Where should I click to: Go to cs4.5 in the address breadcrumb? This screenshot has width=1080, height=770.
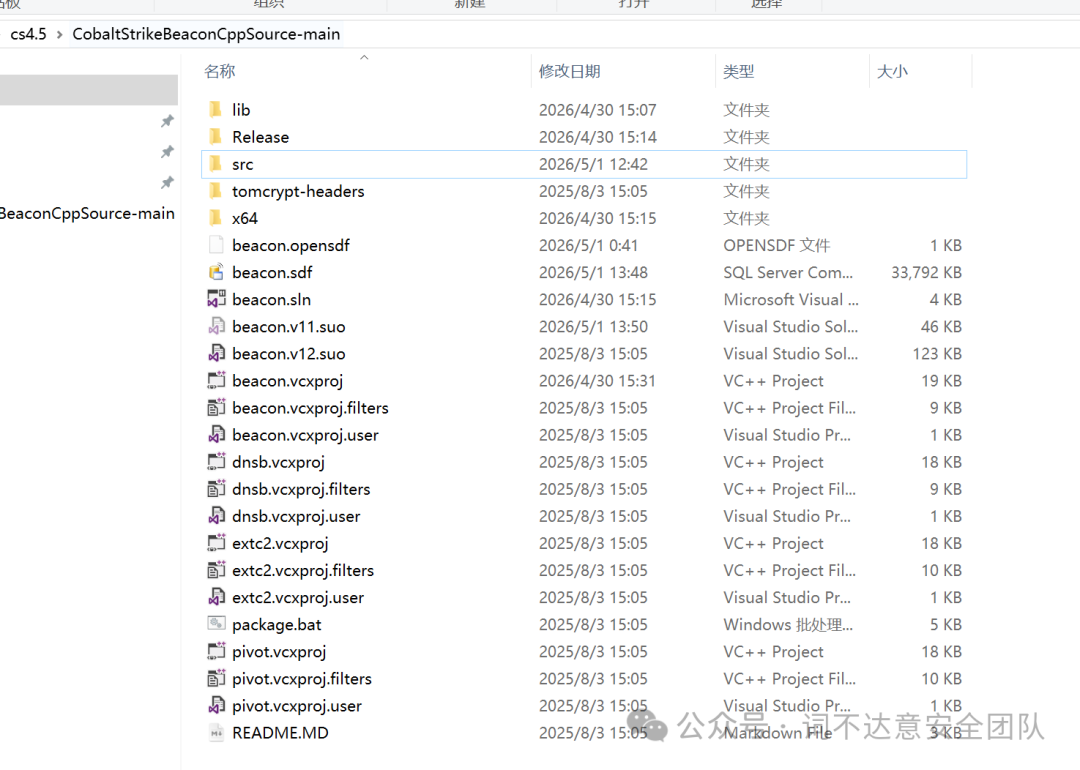point(28,34)
